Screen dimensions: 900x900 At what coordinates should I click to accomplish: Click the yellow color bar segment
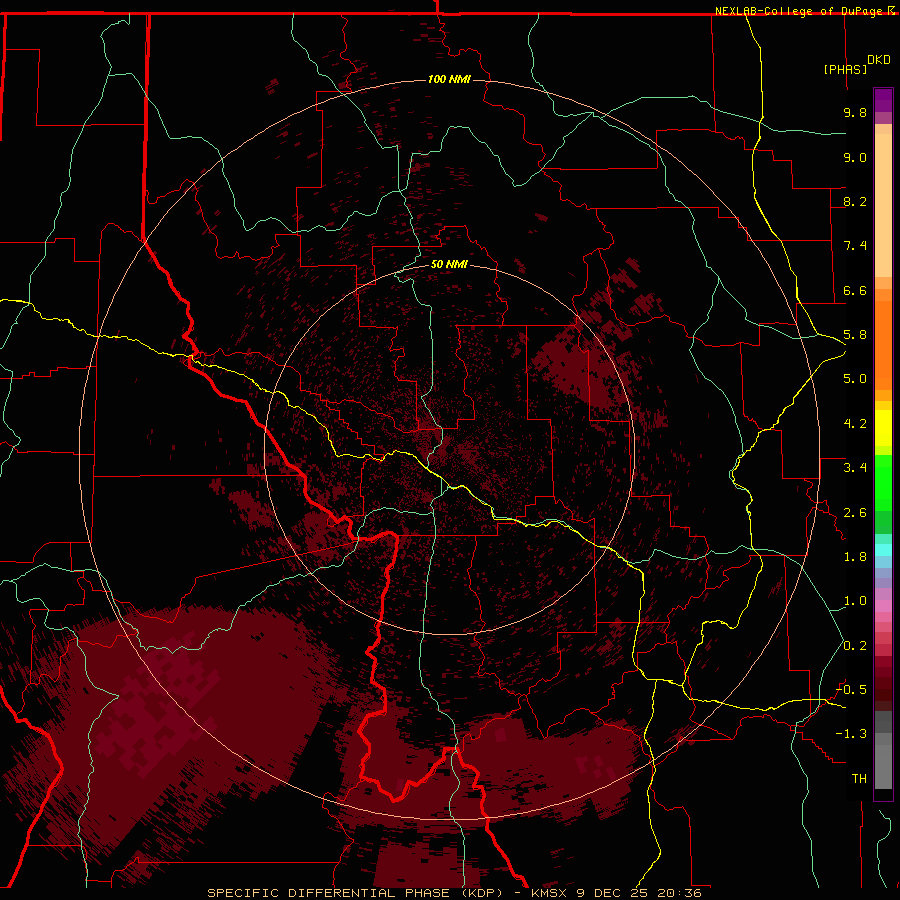pyautogui.click(x=883, y=428)
